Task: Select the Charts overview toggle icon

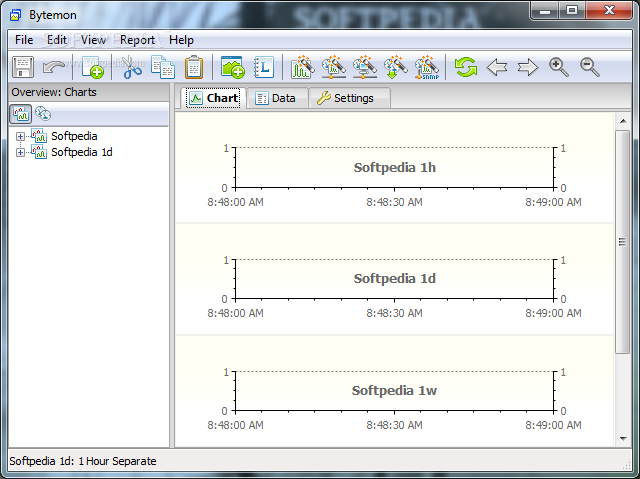Action: 20,114
